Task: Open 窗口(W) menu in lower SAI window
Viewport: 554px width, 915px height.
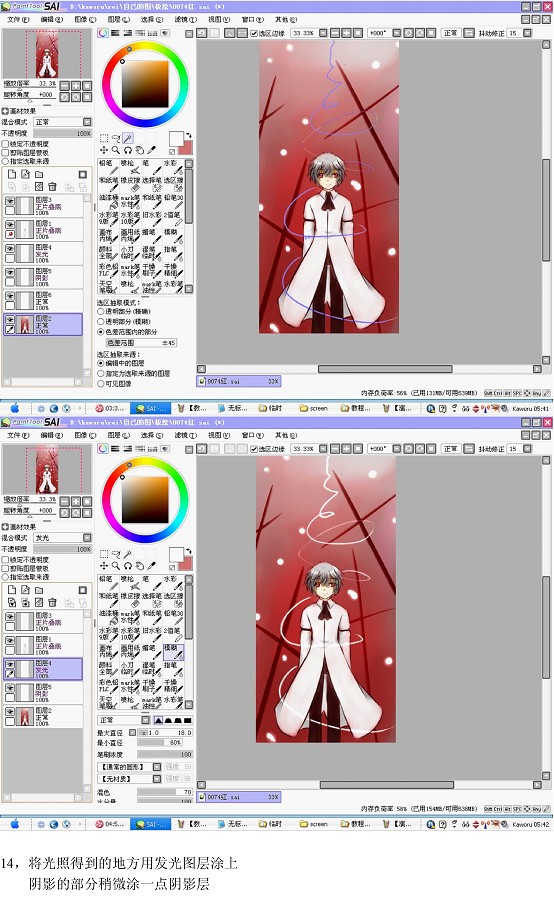Action: [253, 435]
